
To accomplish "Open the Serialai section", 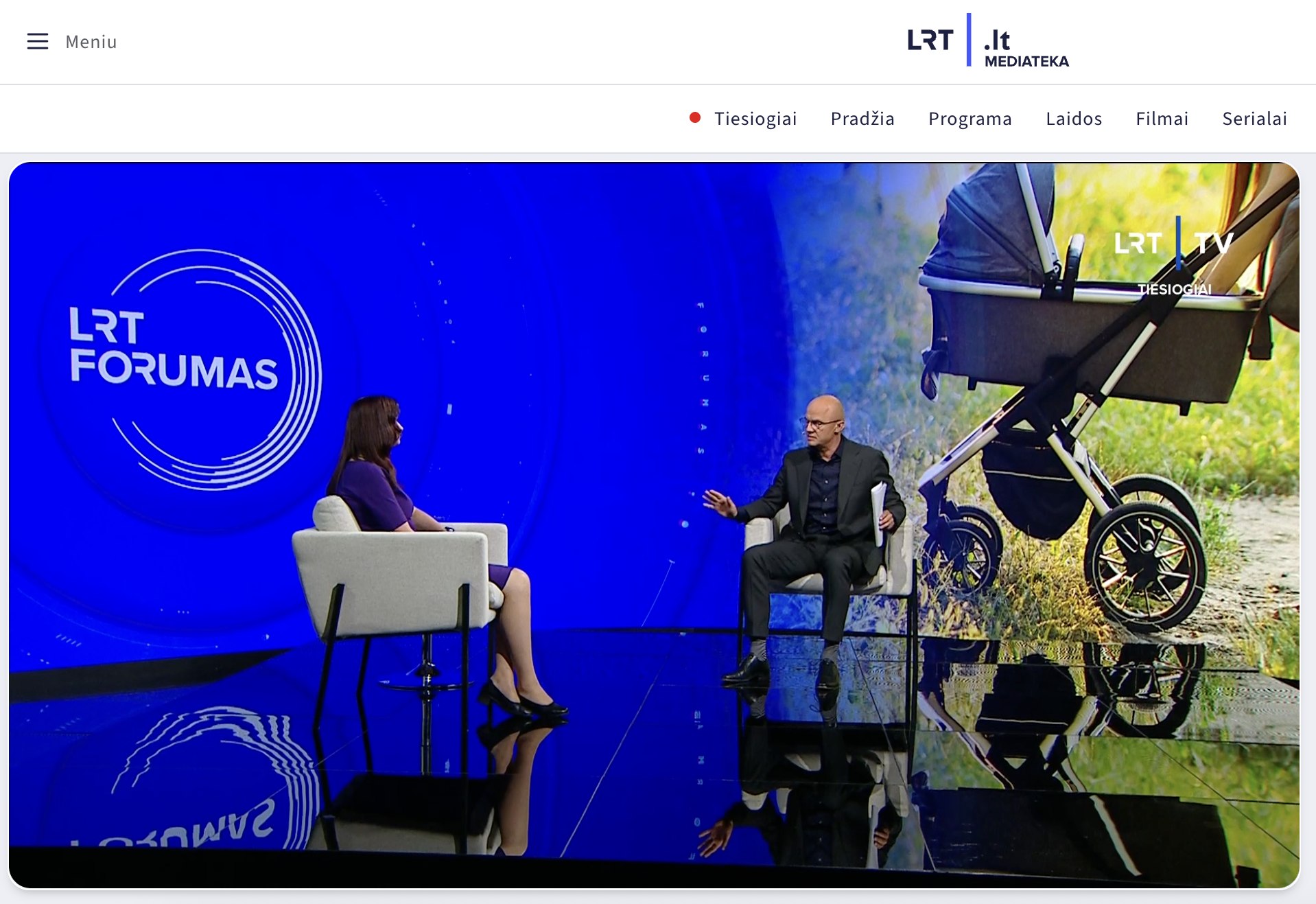I will (1254, 119).
